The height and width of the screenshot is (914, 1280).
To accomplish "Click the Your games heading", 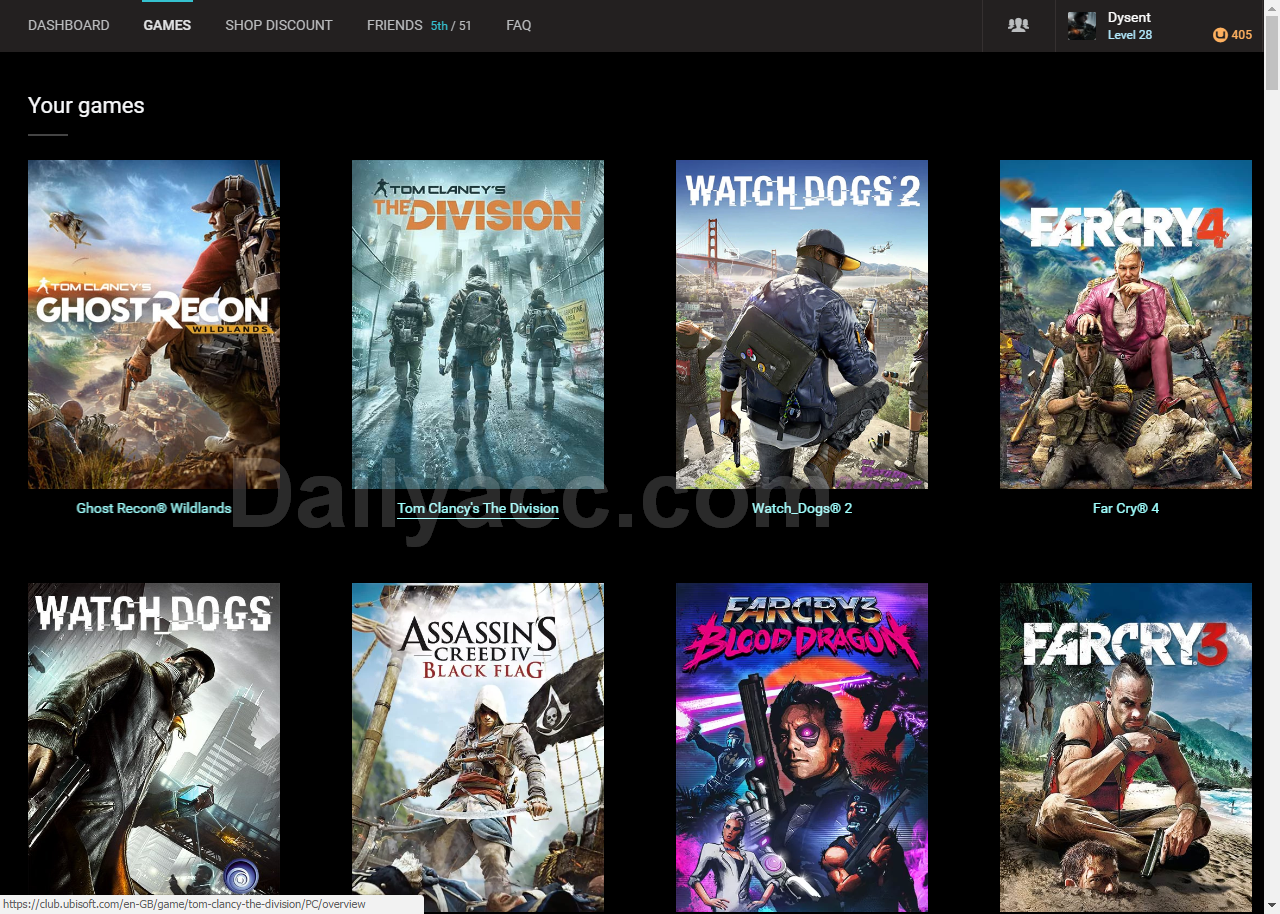I will (x=86, y=106).
